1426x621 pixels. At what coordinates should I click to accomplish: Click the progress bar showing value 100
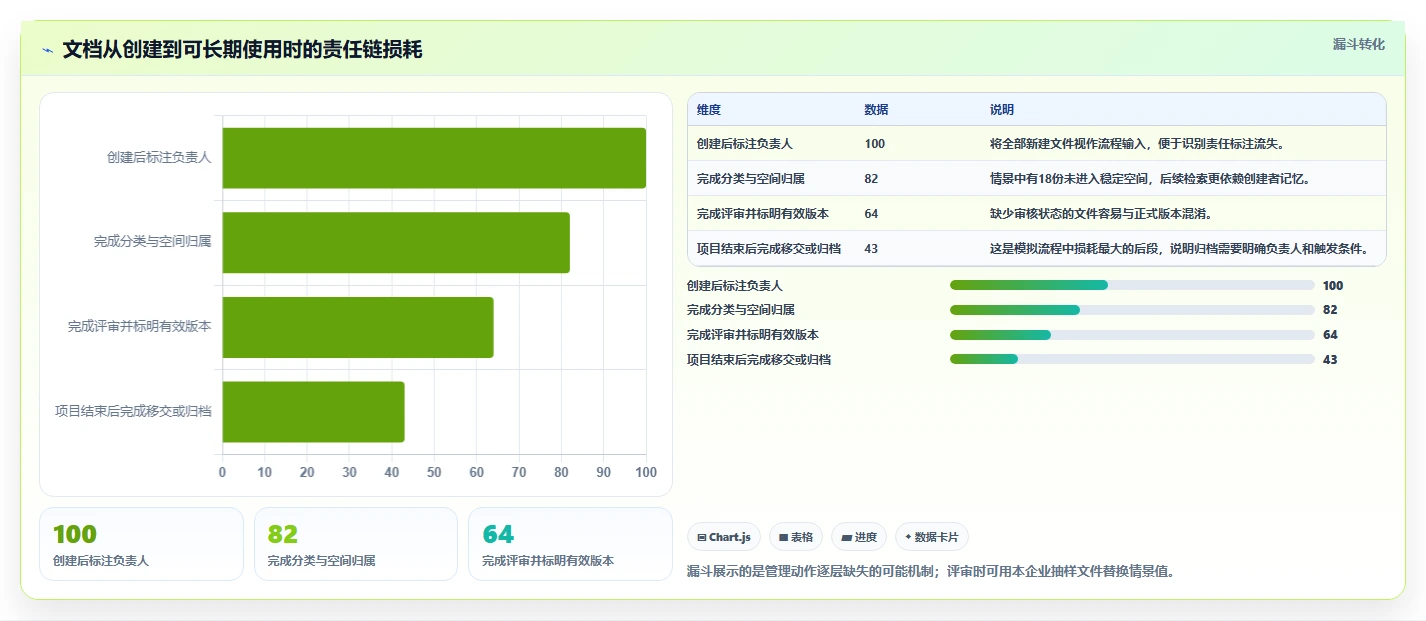(1132, 285)
